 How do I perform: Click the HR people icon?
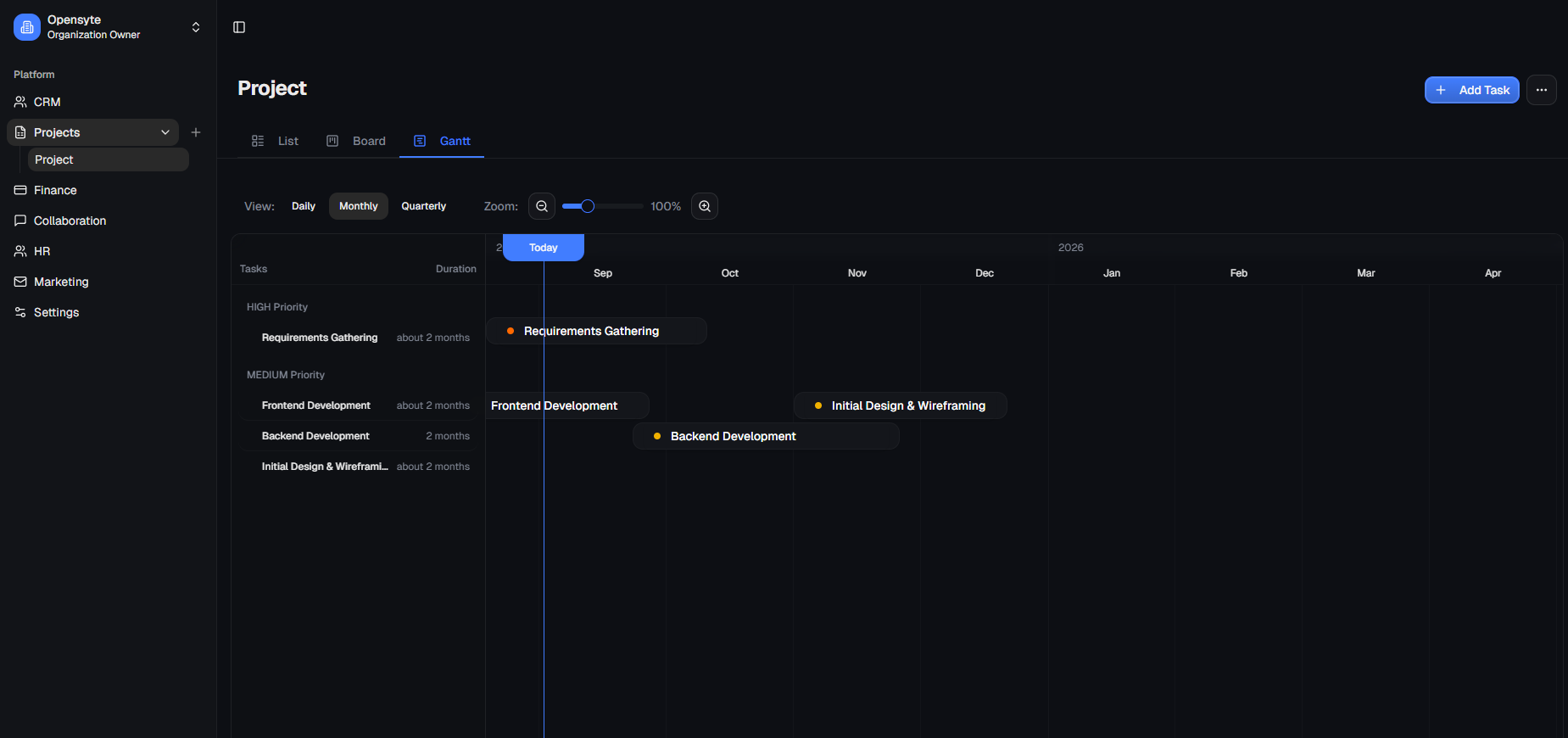(20, 251)
